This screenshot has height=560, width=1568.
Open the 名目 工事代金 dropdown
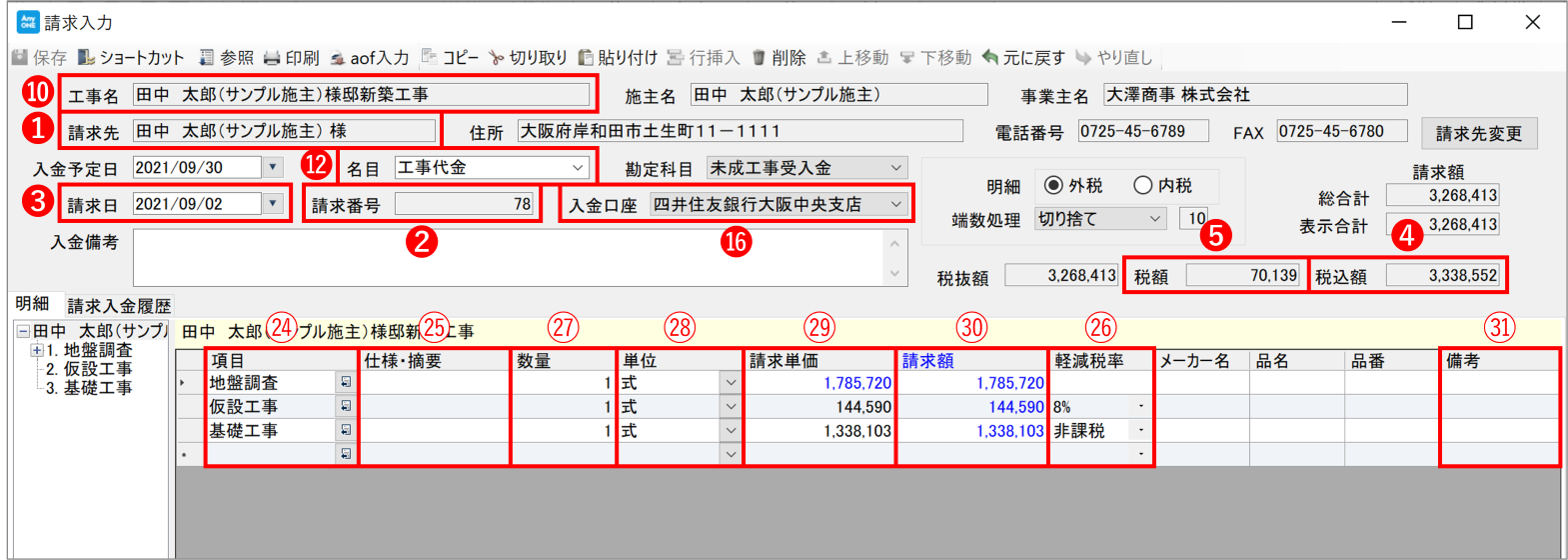point(579,168)
